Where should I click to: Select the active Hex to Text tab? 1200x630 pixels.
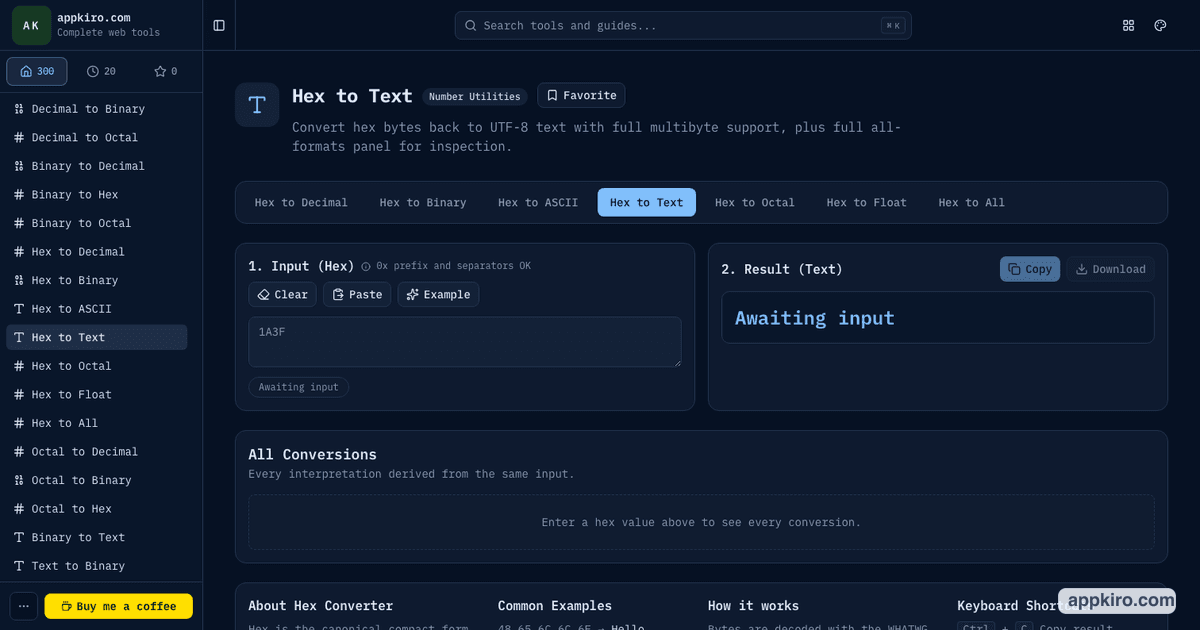(647, 202)
